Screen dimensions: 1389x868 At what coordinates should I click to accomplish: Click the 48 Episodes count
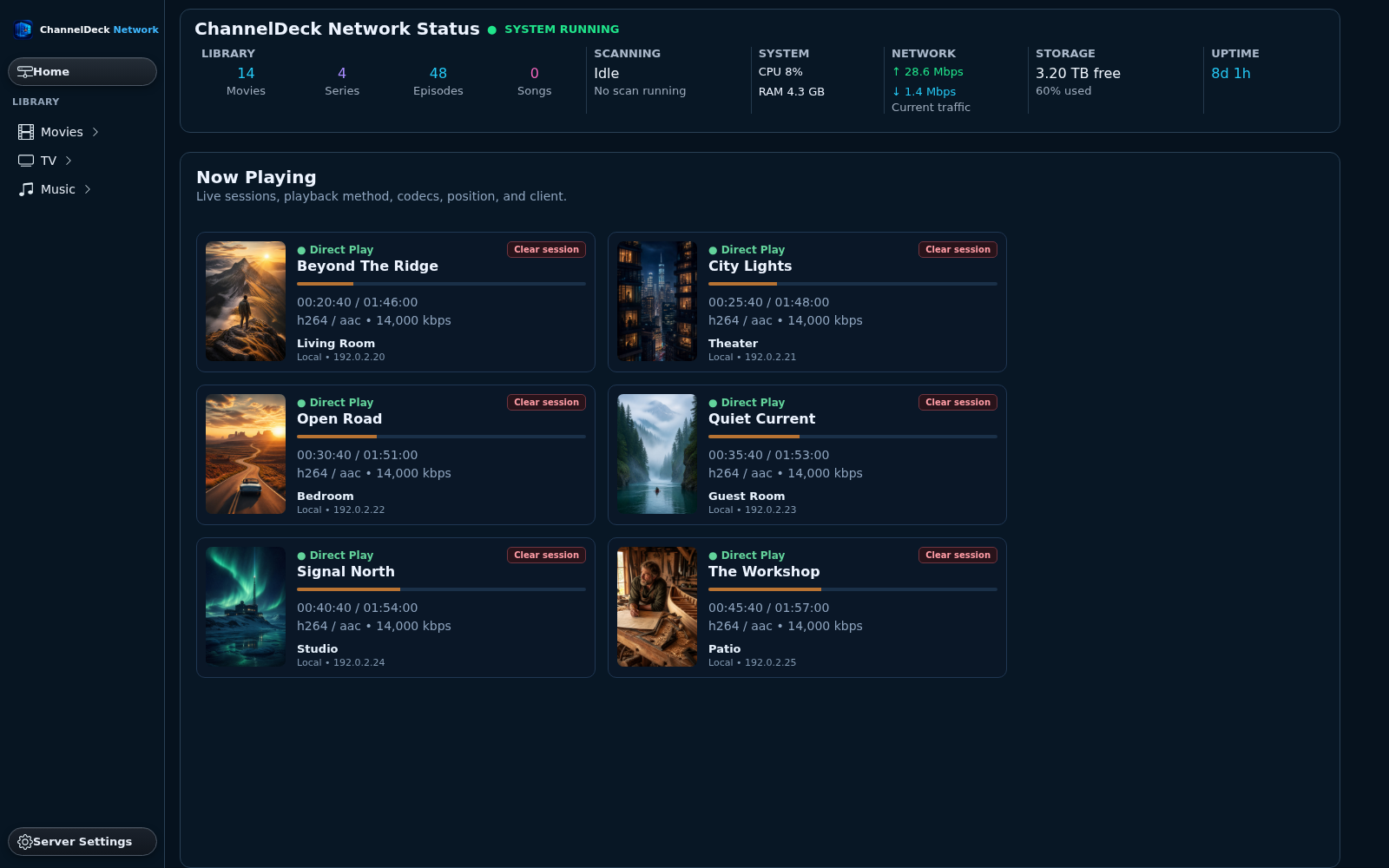point(438,74)
